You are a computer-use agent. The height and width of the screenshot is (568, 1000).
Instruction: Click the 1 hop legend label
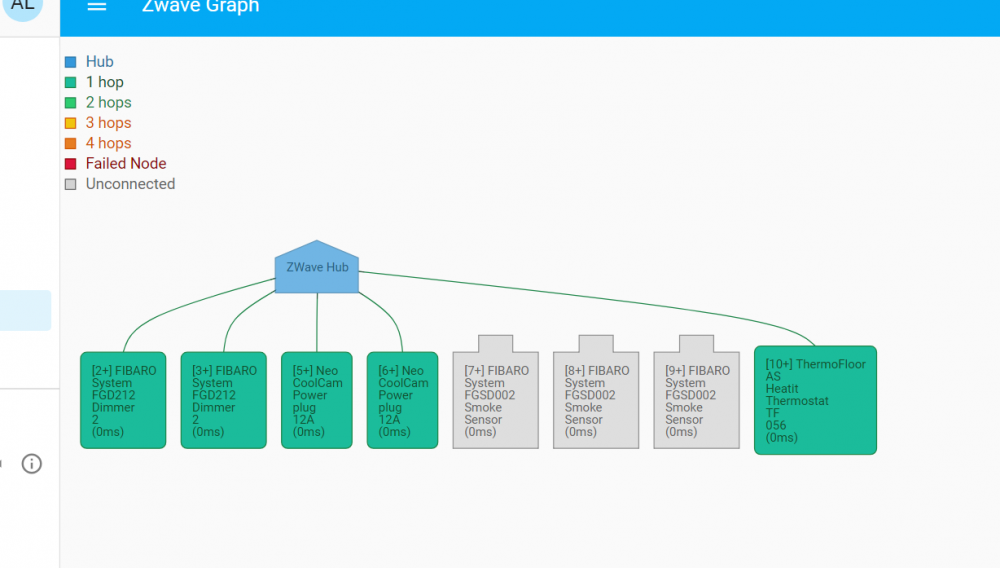pyautogui.click(x=105, y=82)
